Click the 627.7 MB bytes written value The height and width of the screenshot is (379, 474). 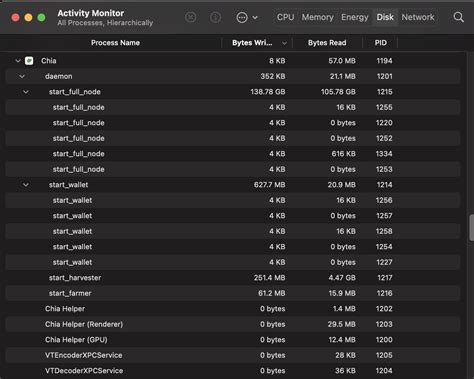pos(269,185)
